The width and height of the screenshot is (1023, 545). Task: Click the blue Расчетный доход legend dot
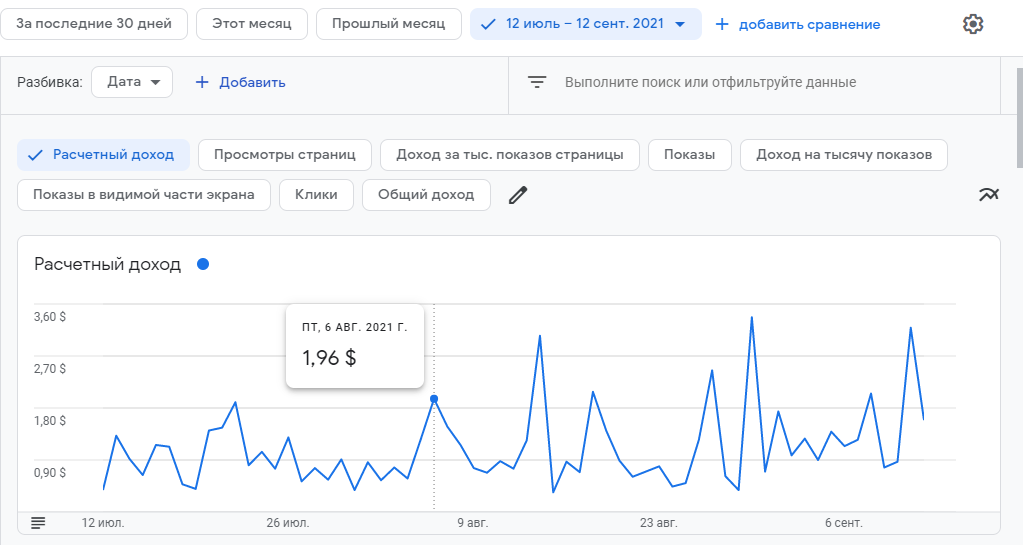coord(203,264)
